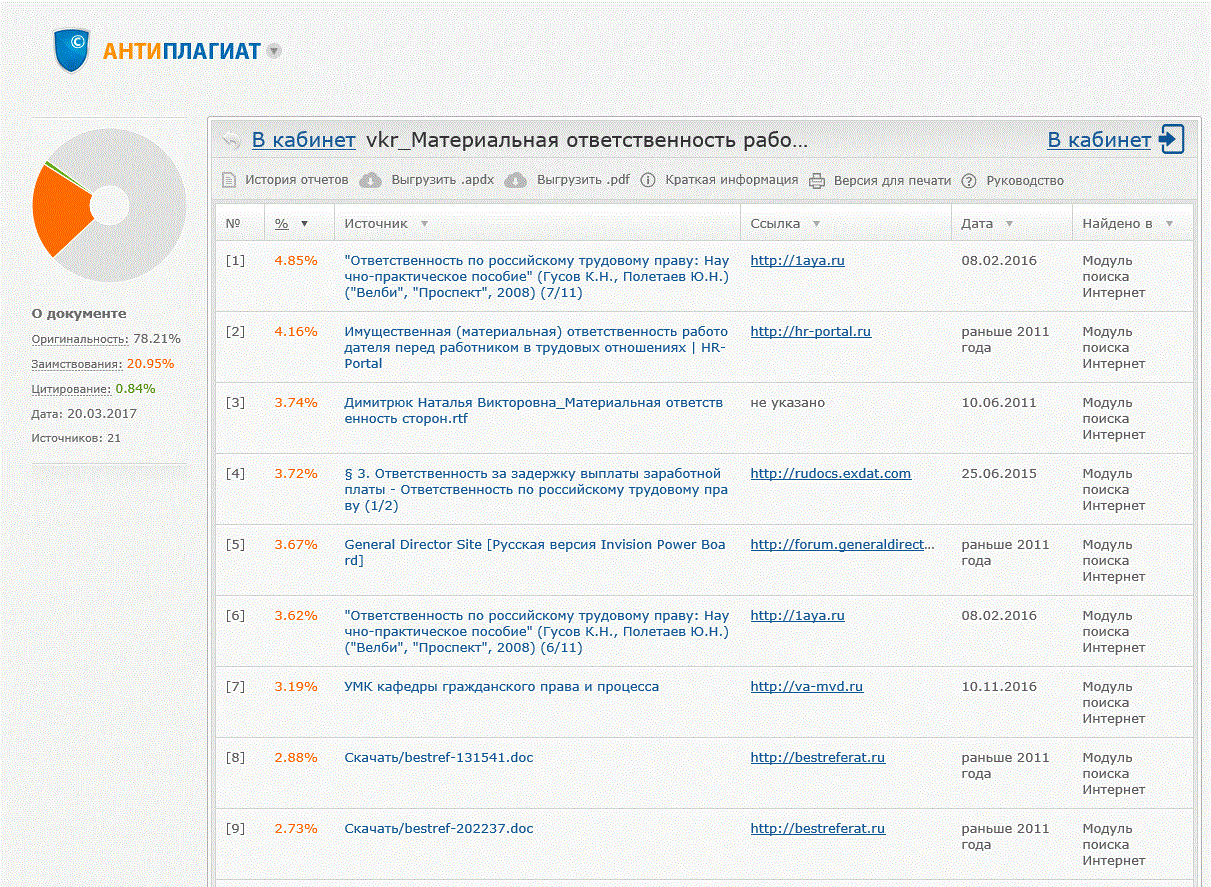Open Дата column filter arrow
The width and height of the screenshot is (1211, 887).
point(1009,224)
